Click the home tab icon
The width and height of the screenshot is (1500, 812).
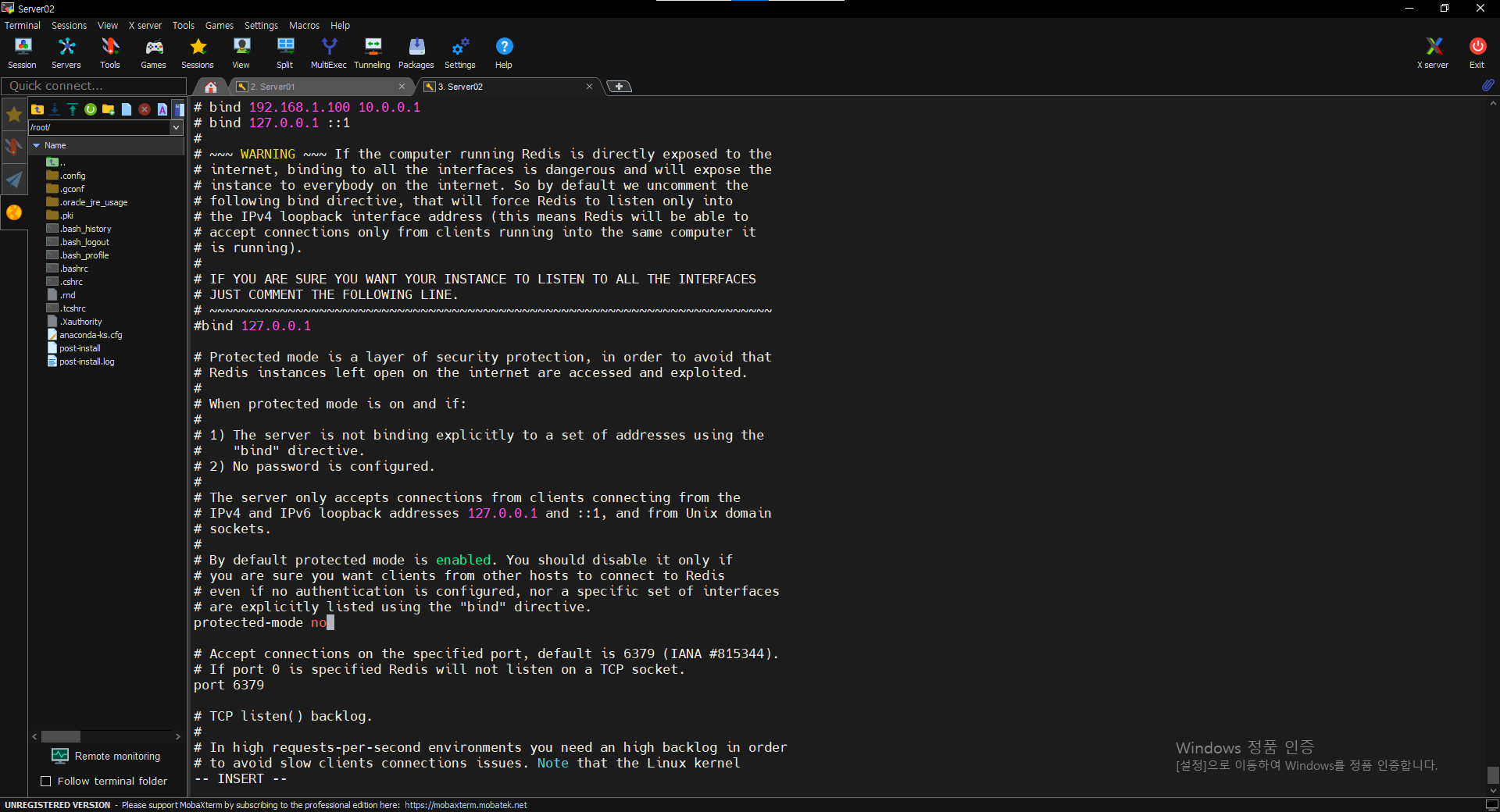(211, 87)
